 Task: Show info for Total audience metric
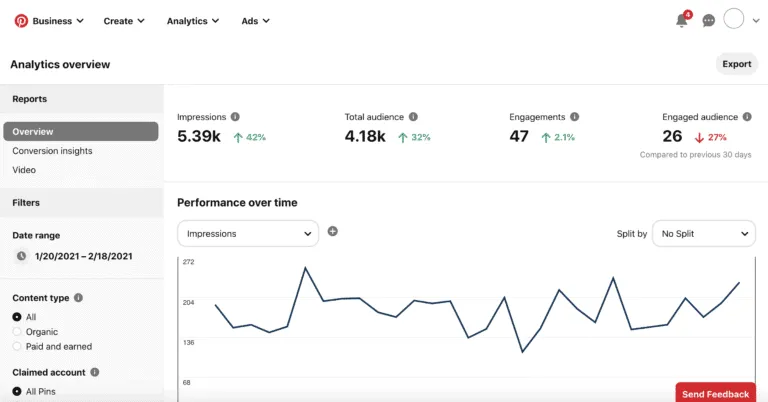(x=413, y=117)
